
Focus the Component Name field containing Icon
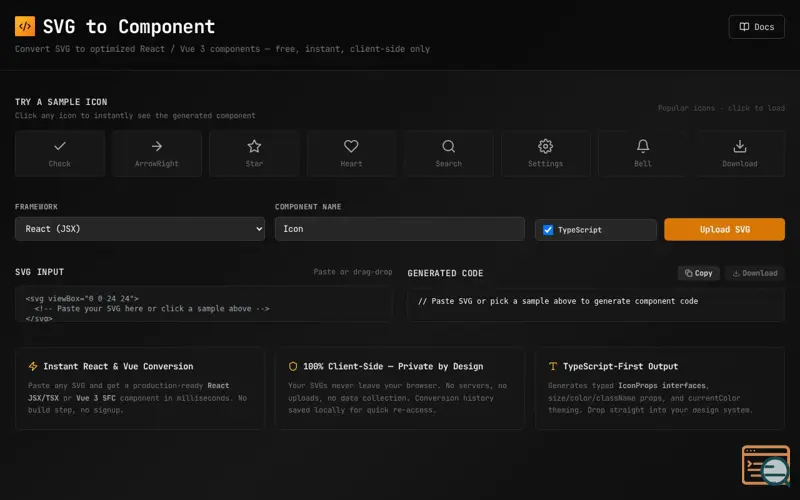point(399,229)
